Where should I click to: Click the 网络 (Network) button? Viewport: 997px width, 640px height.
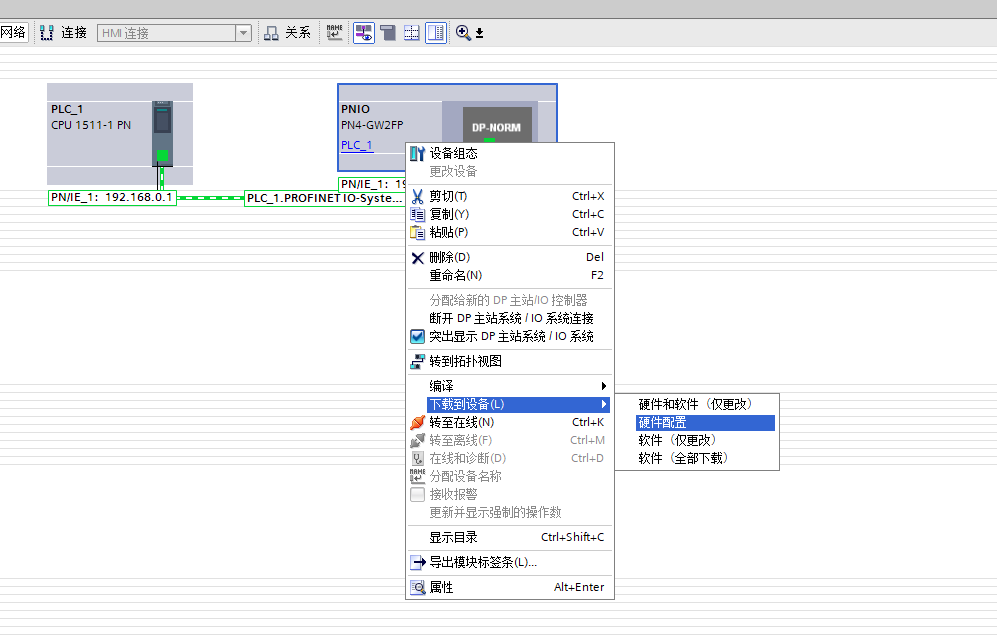13,32
